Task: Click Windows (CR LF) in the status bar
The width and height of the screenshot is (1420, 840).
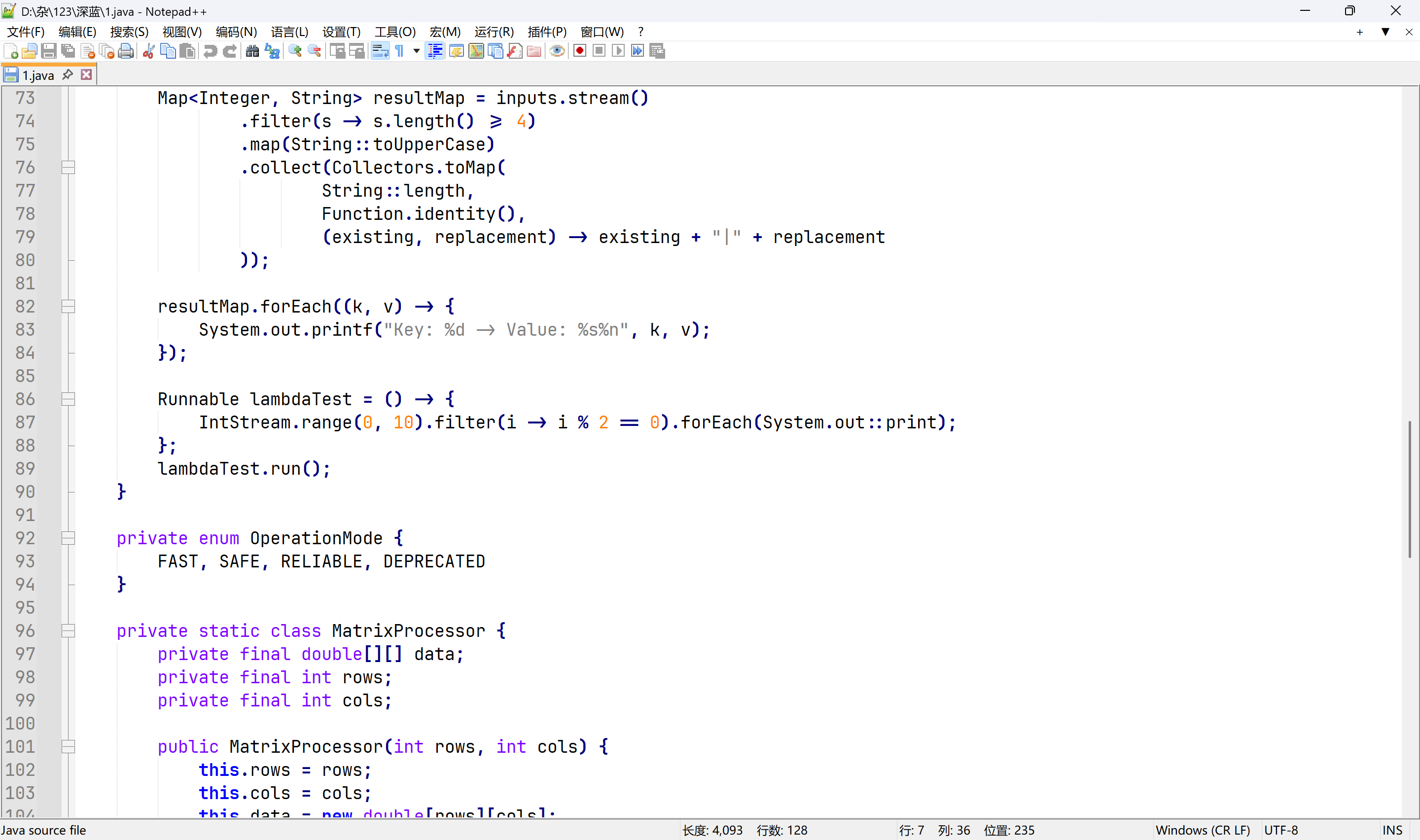Action: point(1203,830)
